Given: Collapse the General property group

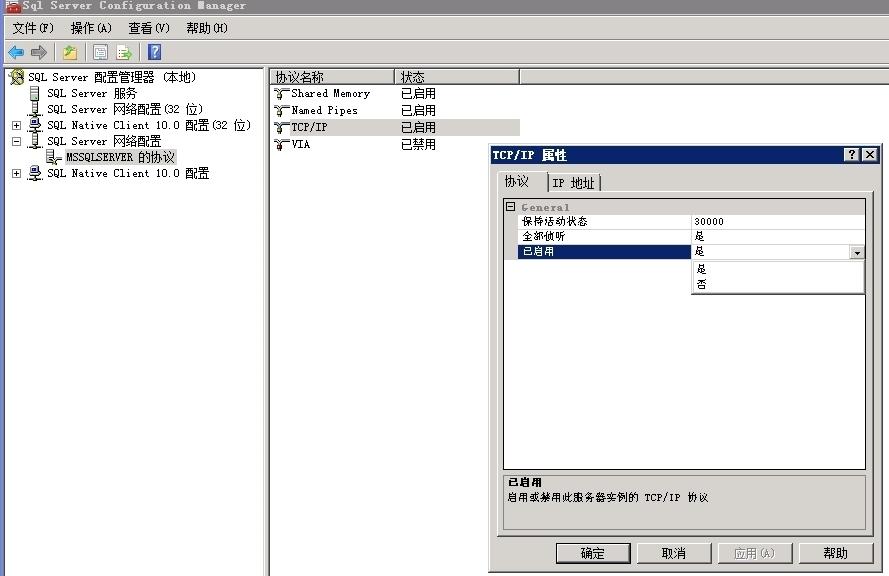Looking at the screenshot, I should [x=510, y=207].
